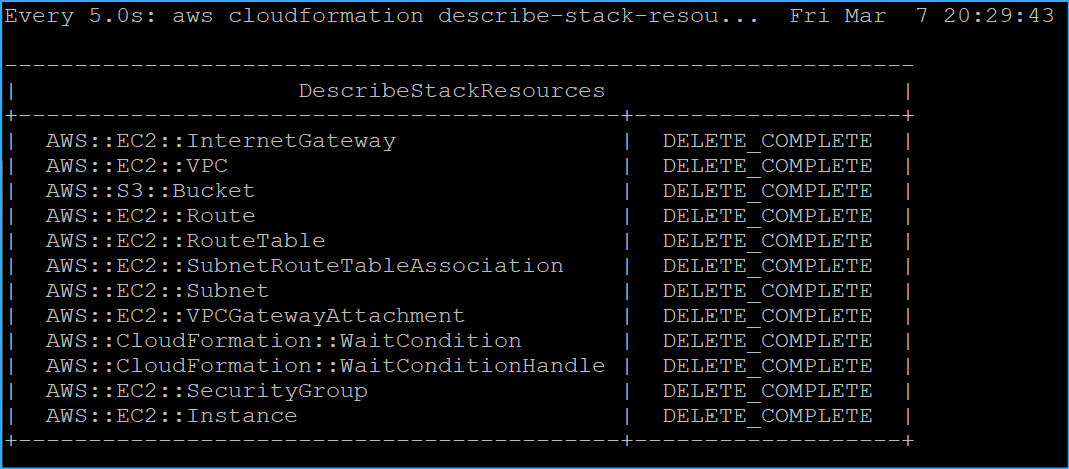Click the InternetGateway row's DELETE_COMPLETE status

[767, 141]
